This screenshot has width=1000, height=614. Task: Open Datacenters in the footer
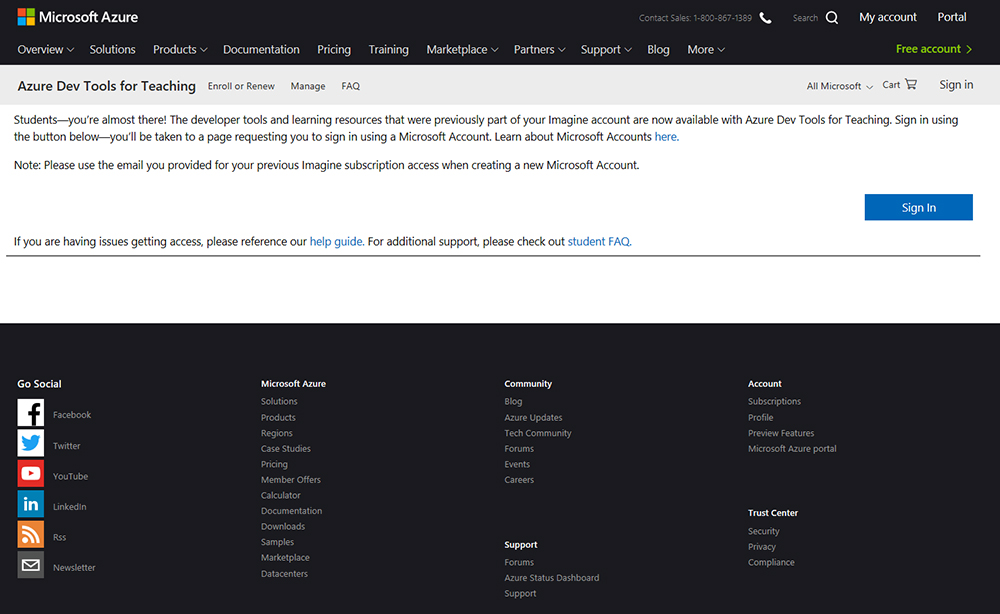click(x=284, y=574)
